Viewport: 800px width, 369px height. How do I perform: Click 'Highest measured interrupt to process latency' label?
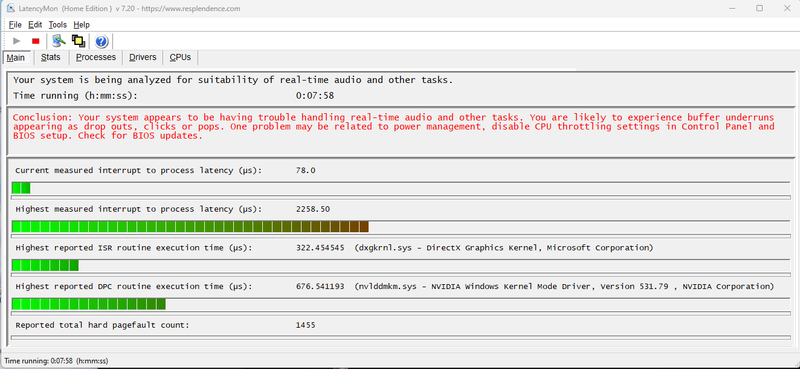tap(138, 209)
